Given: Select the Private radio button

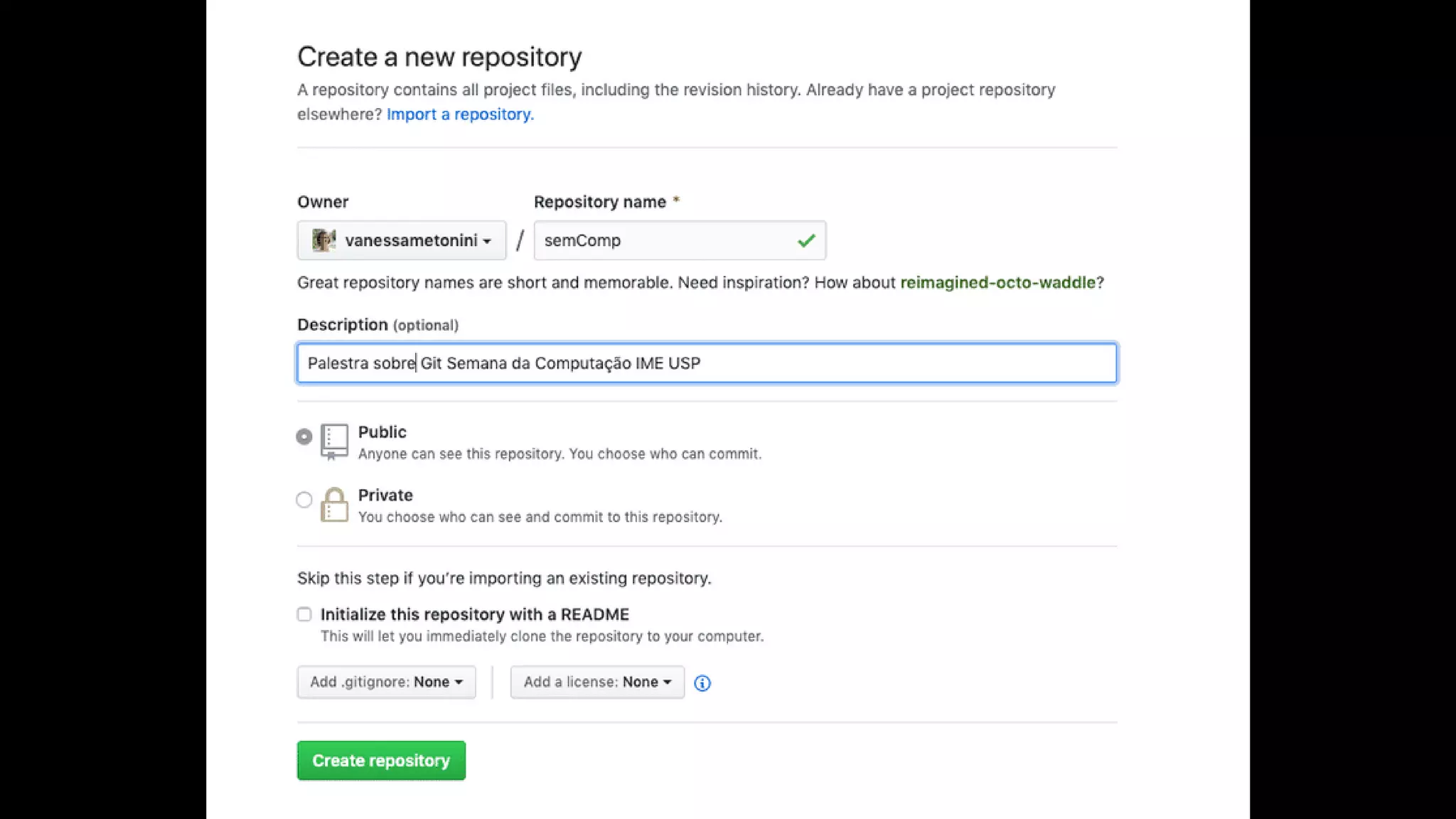Looking at the screenshot, I should 304,500.
